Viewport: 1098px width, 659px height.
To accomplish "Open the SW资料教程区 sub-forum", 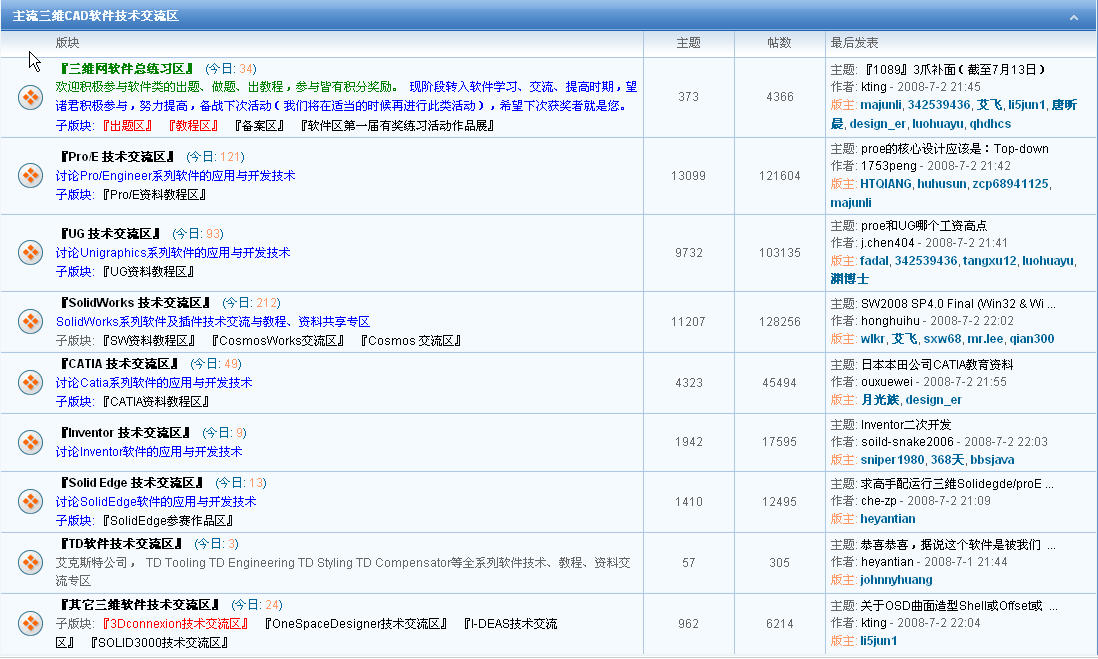I will pyautogui.click(x=149, y=341).
